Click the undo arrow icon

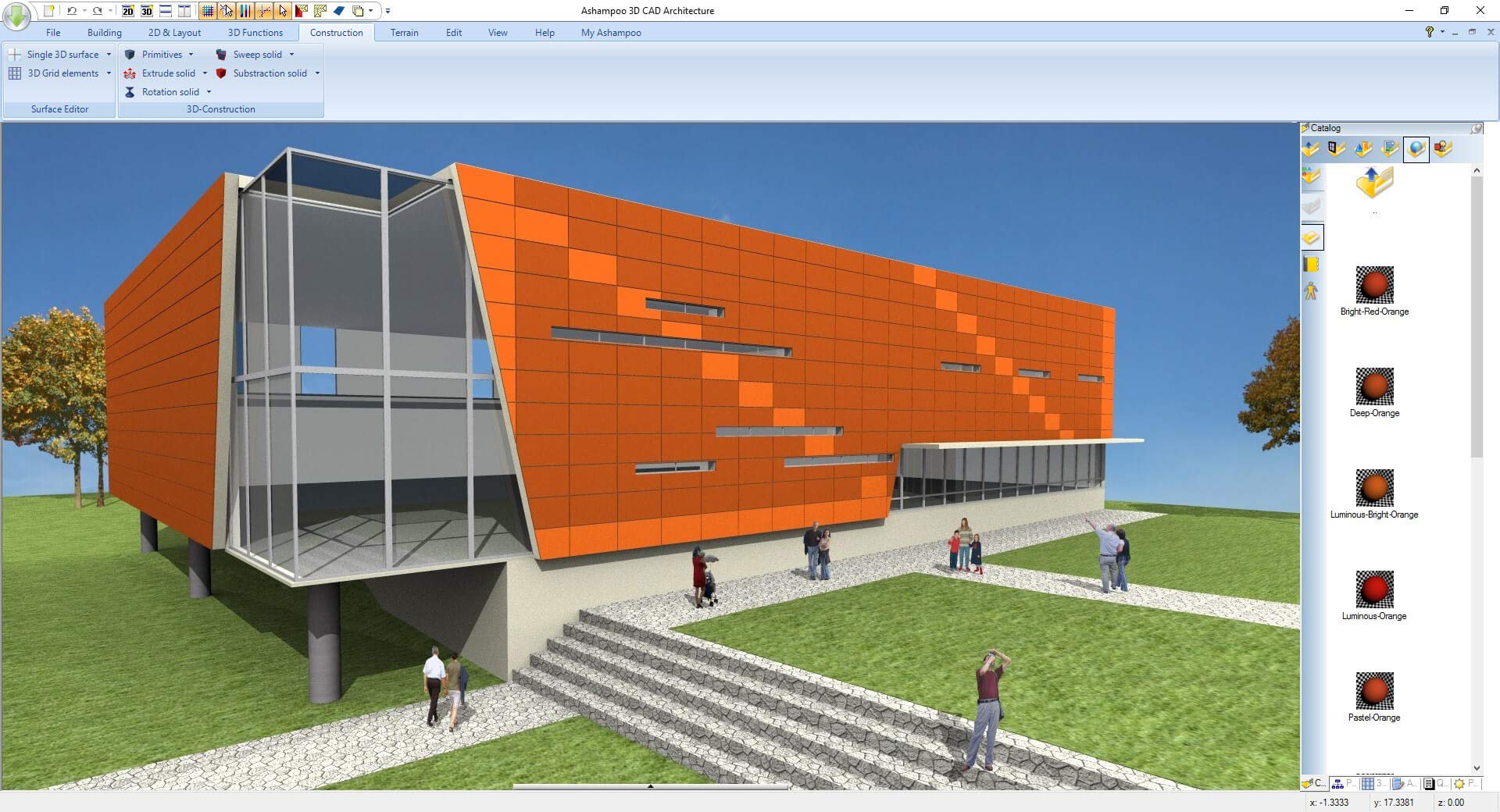pyautogui.click(x=71, y=11)
